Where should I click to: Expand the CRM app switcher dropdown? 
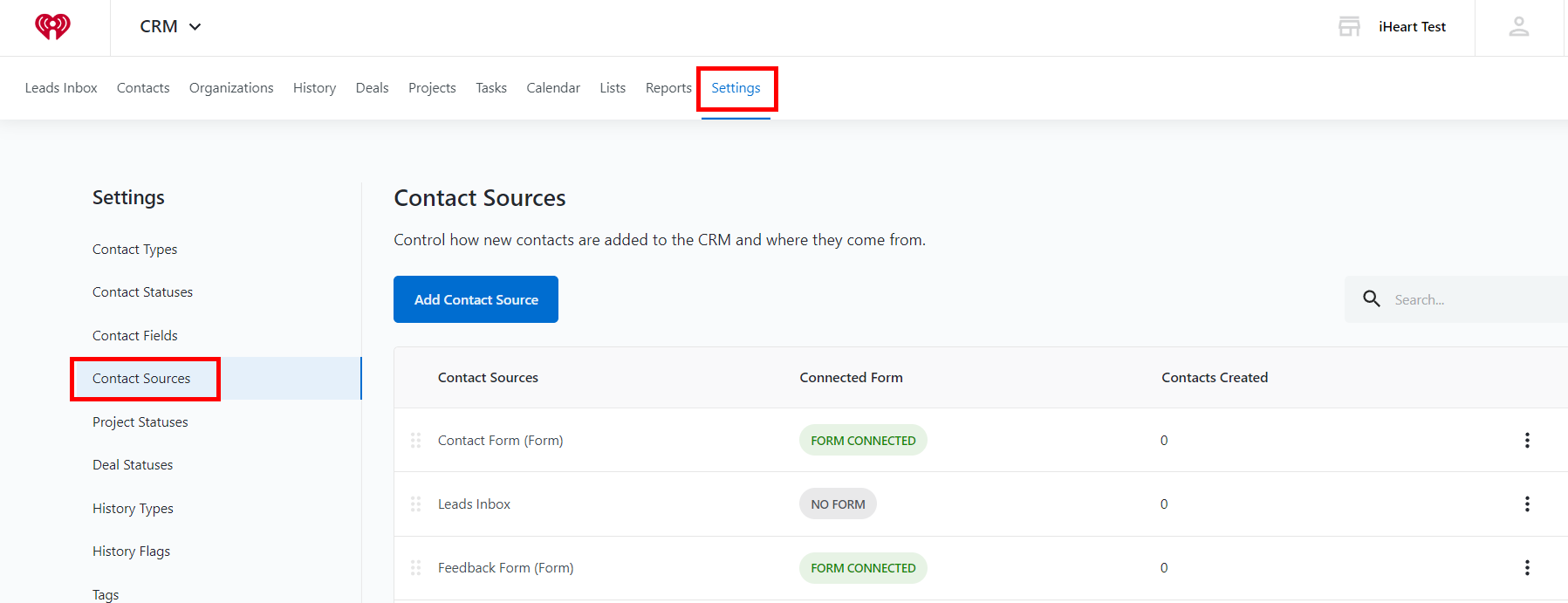pos(171,27)
